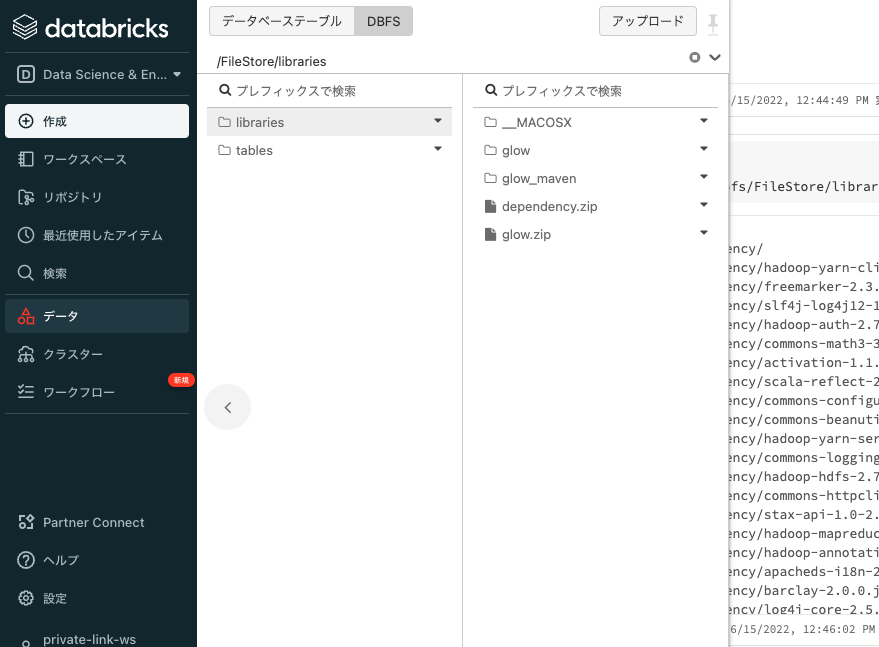Open 最近使用したアイテム
Image resolution: width=879 pixels, height=647 pixels.
point(97,235)
